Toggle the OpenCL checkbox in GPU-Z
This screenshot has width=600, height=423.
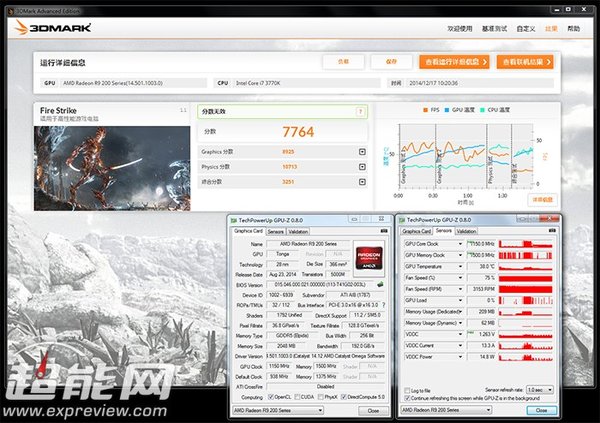271,397
